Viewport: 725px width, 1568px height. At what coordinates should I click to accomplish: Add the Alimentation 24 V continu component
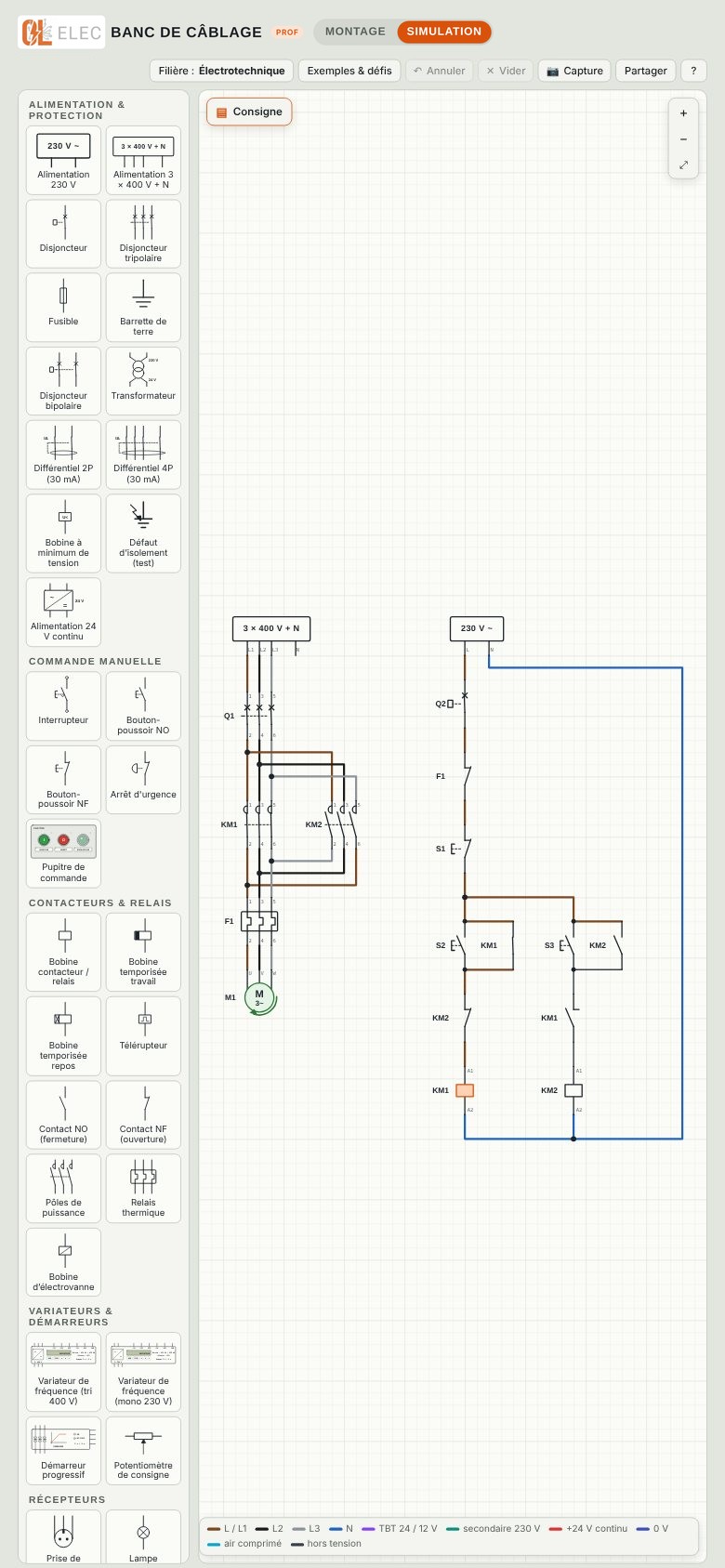click(x=63, y=612)
